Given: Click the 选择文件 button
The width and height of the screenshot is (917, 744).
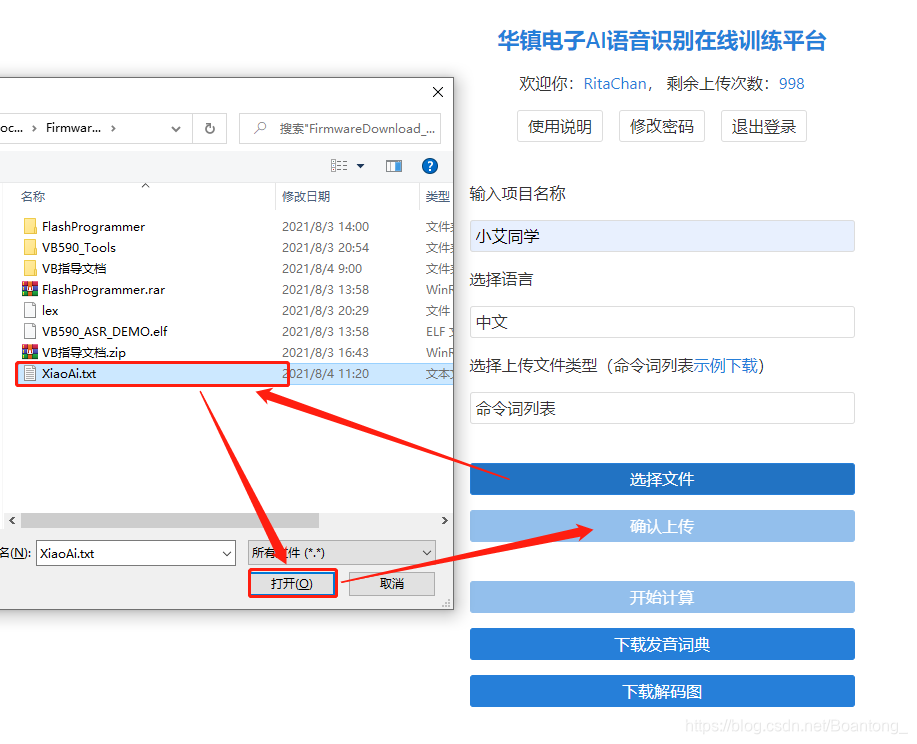Looking at the screenshot, I should [x=662, y=479].
